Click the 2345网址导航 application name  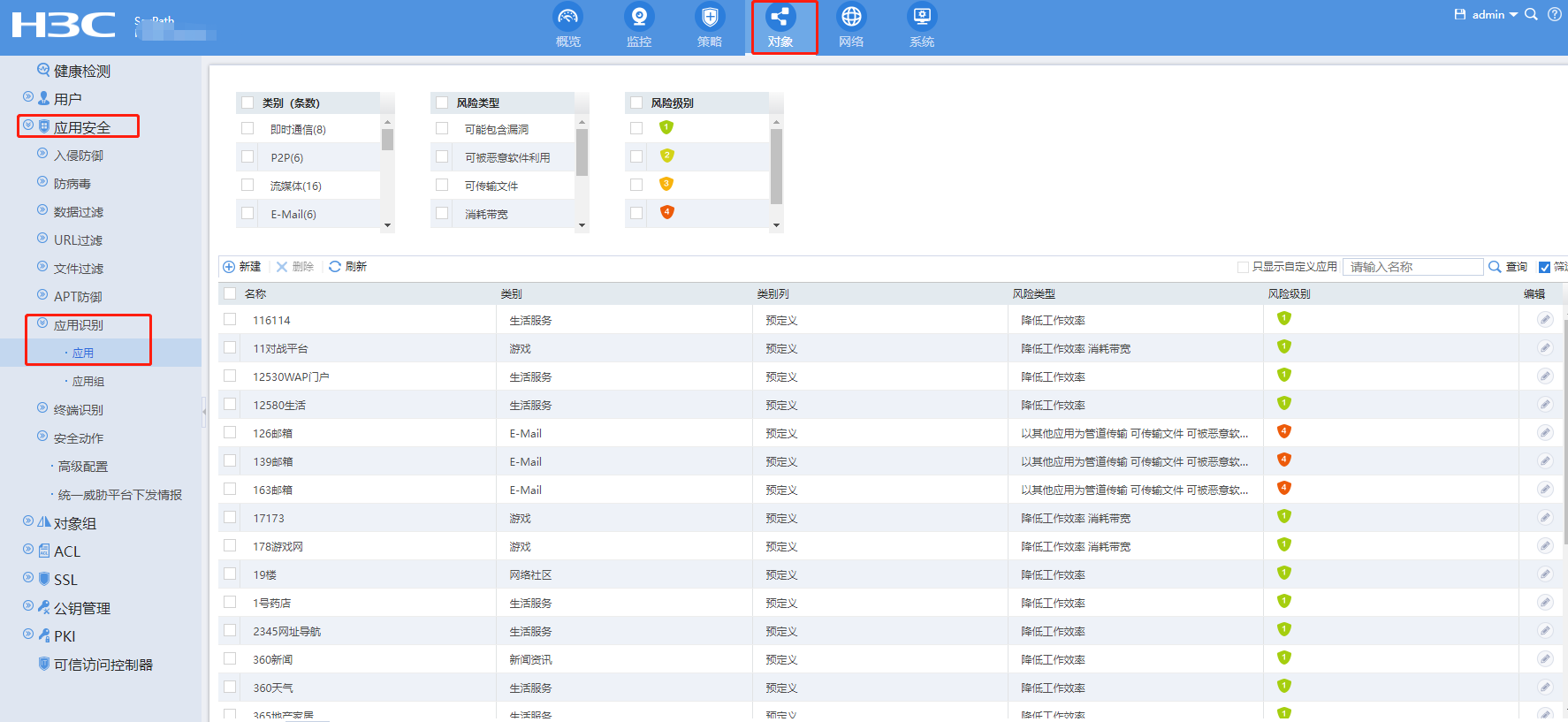point(287,632)
